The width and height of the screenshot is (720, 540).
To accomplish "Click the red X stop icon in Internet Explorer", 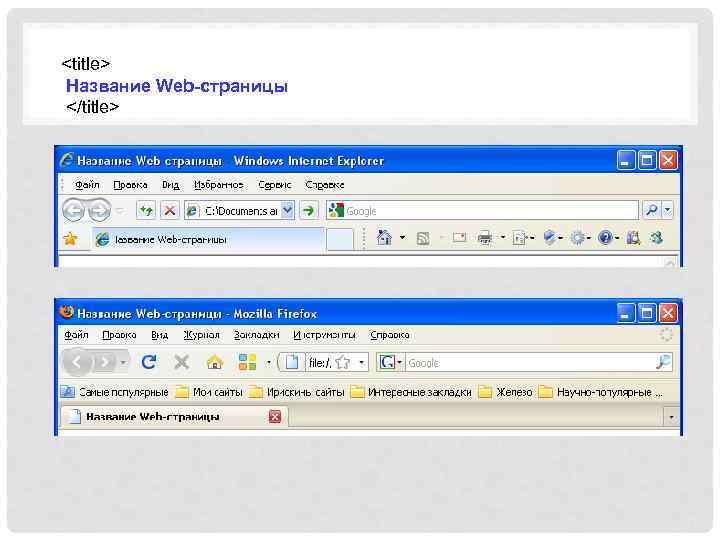I will [x=169, y=211].
